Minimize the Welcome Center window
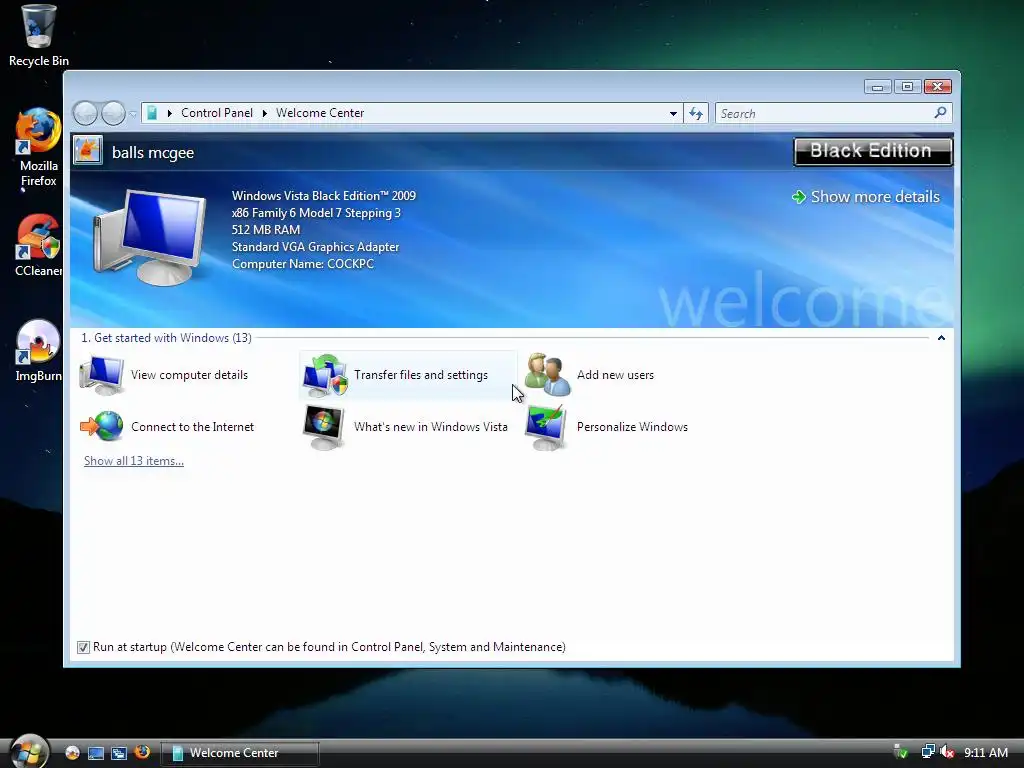 tap(877, 87)
